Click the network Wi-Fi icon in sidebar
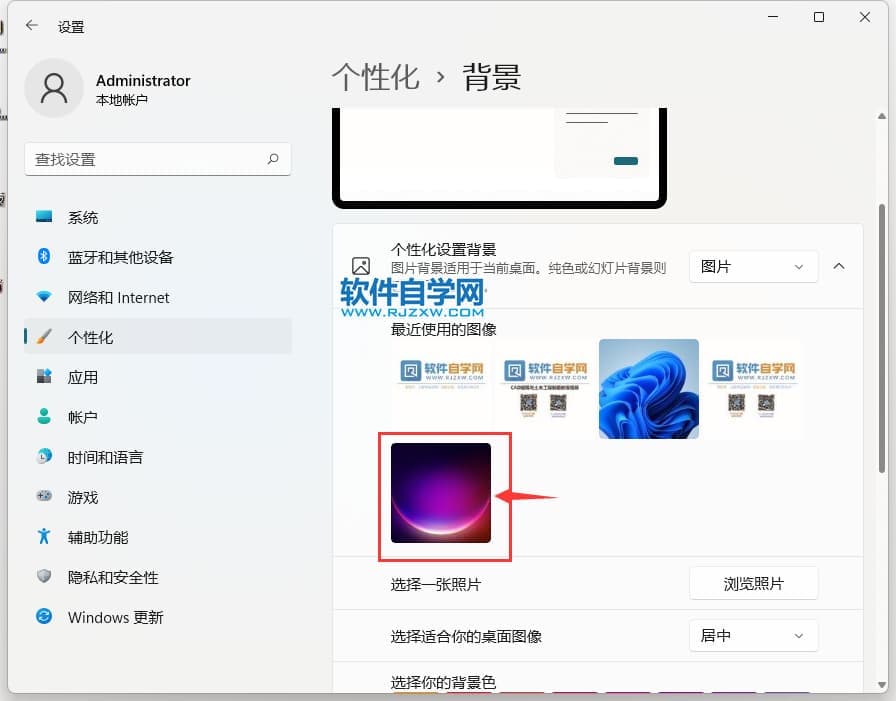The width and height of the screenshot is (896, 701). click(44, 297)
